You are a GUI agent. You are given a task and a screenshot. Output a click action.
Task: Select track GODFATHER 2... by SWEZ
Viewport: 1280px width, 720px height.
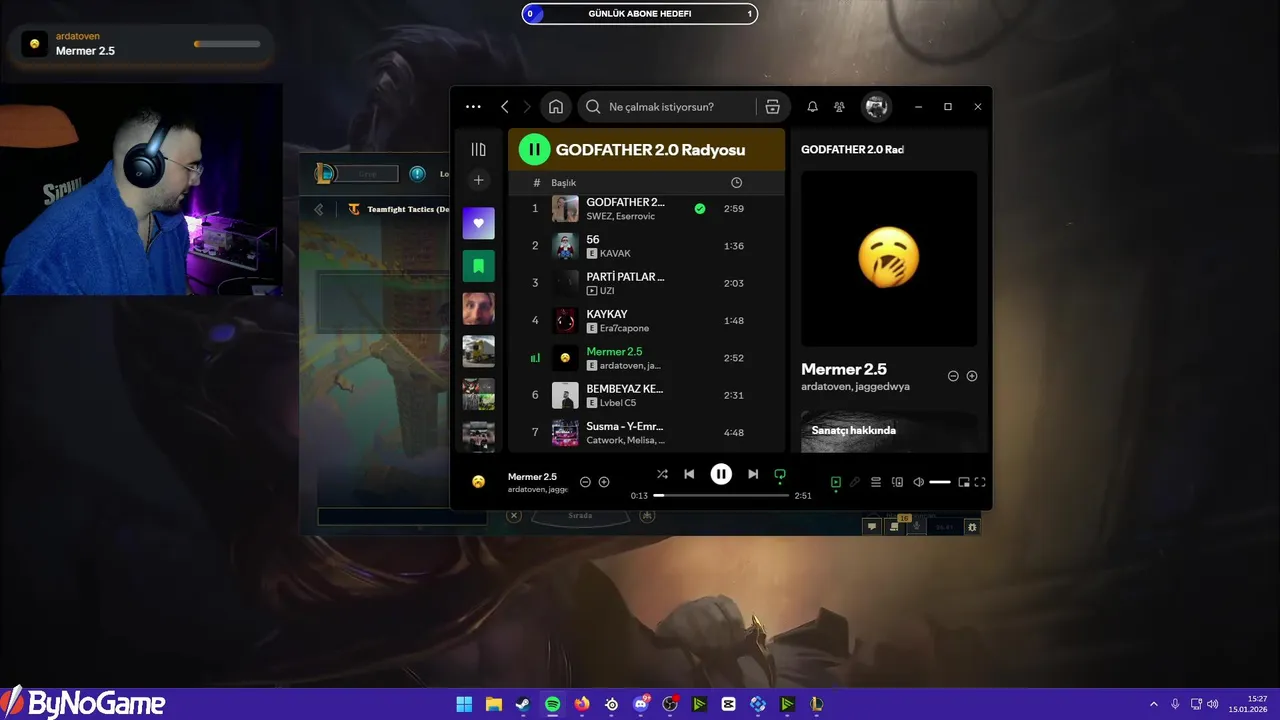click(x=646, y=208)
